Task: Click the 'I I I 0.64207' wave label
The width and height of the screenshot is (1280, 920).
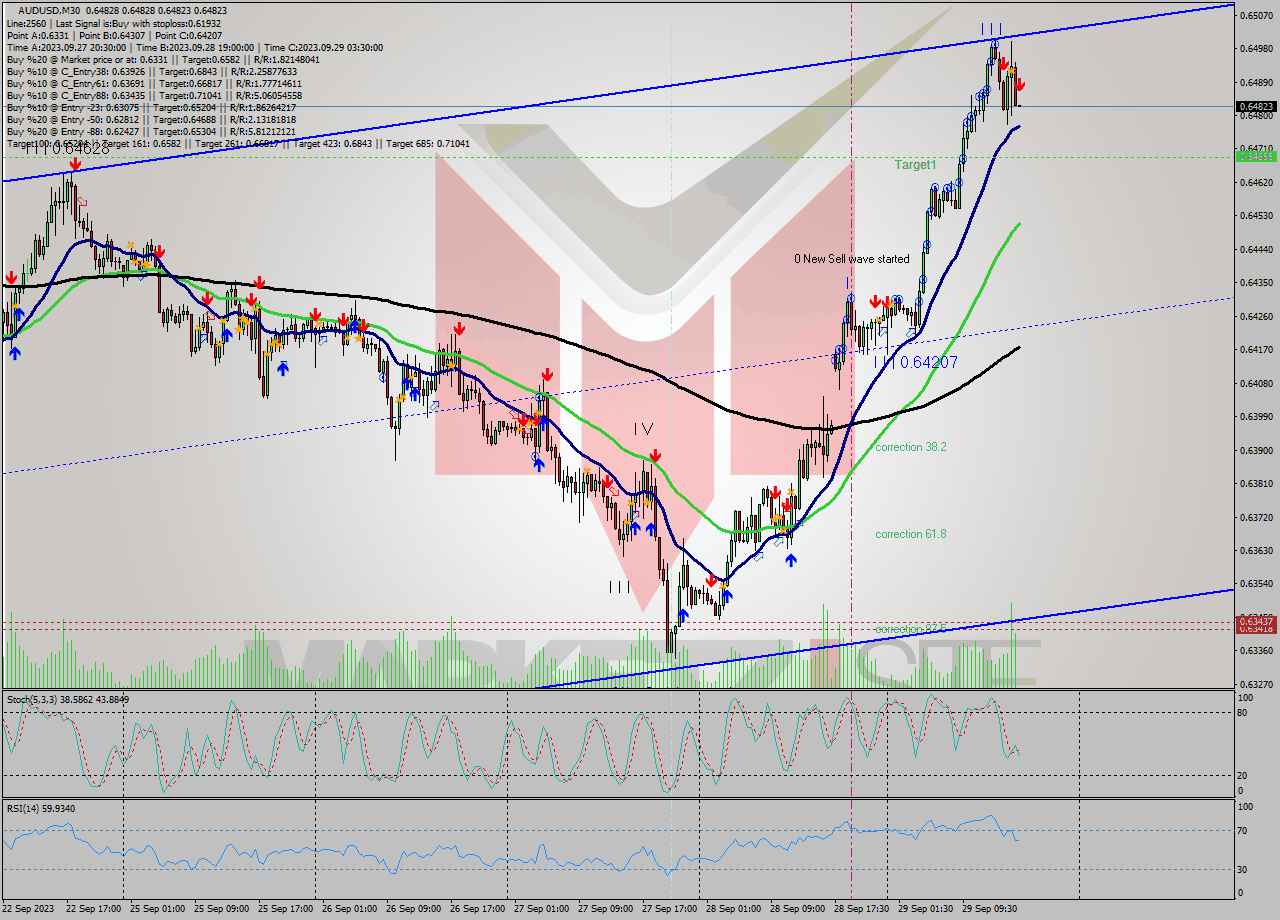Action: [915, 362]
